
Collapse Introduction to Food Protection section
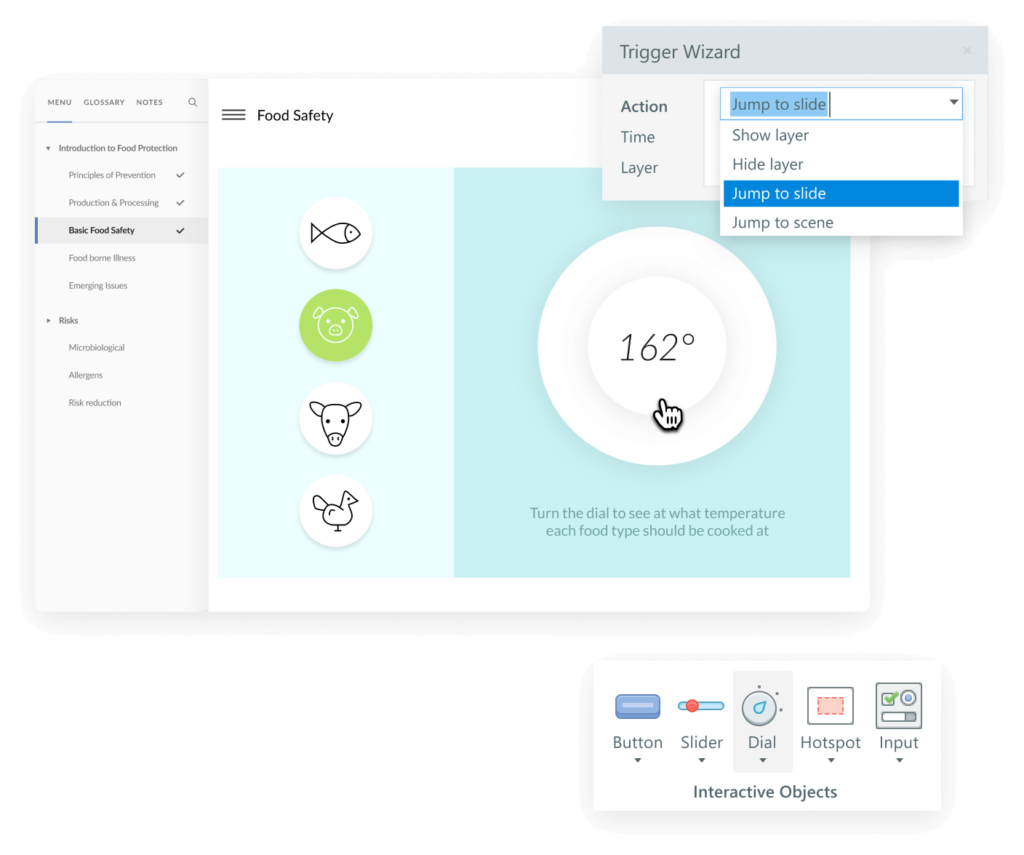point(48,148)
